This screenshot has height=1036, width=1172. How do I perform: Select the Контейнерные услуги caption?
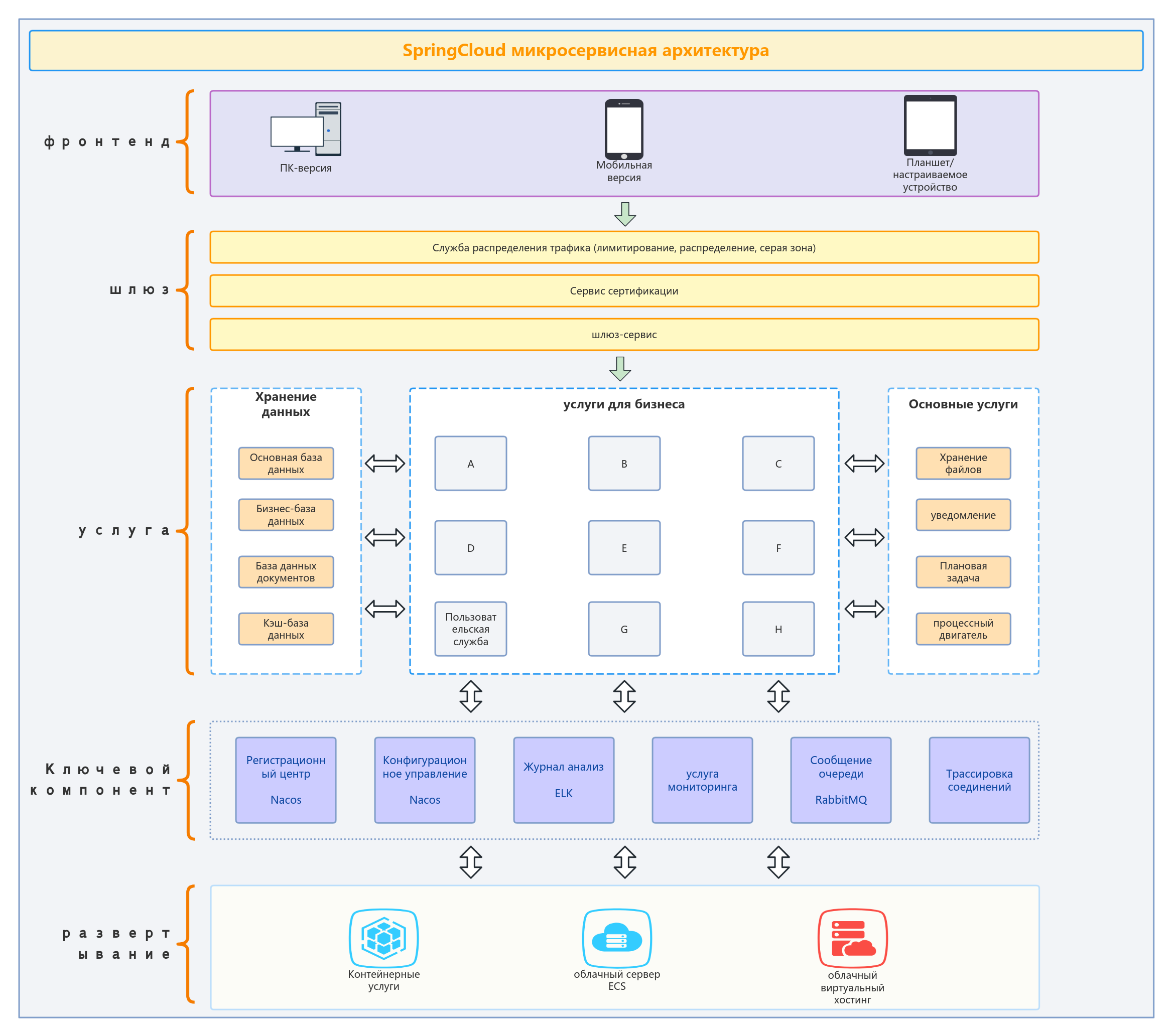(x=383, y=980)
